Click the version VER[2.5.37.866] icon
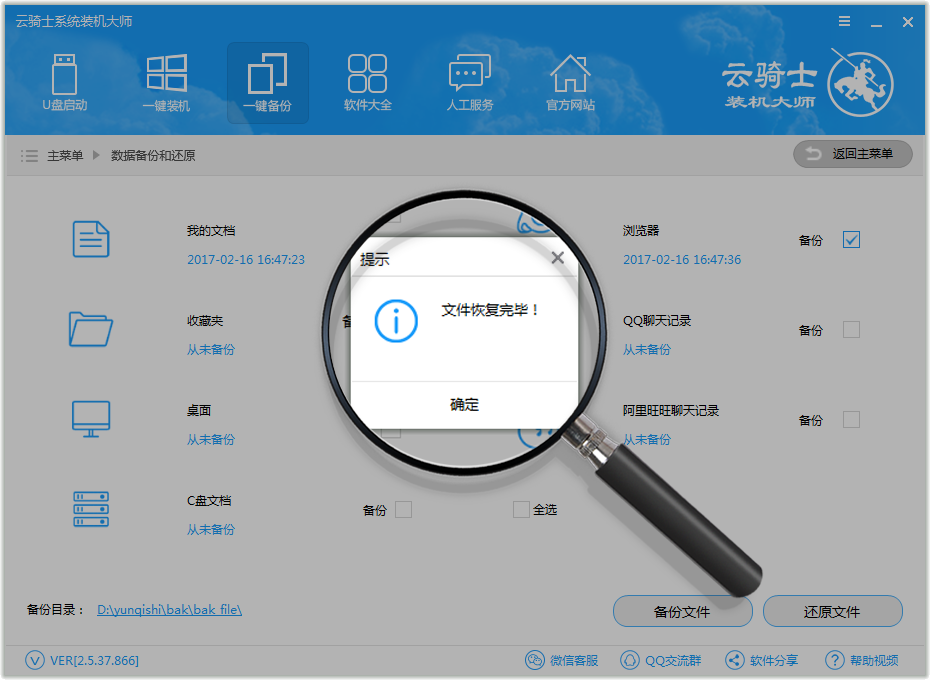930x680 pixels. point(35,660)
